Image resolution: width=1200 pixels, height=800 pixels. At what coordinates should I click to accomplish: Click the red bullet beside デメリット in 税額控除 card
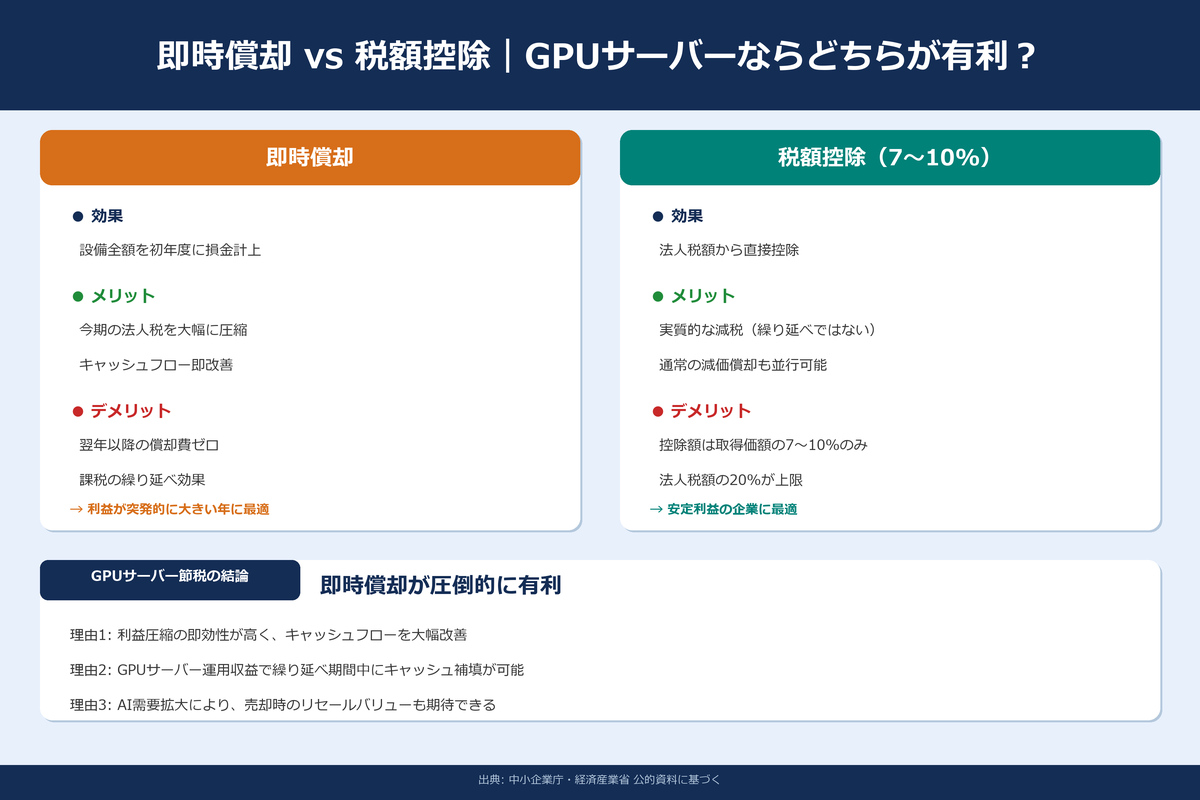click(x=656, y=410)
